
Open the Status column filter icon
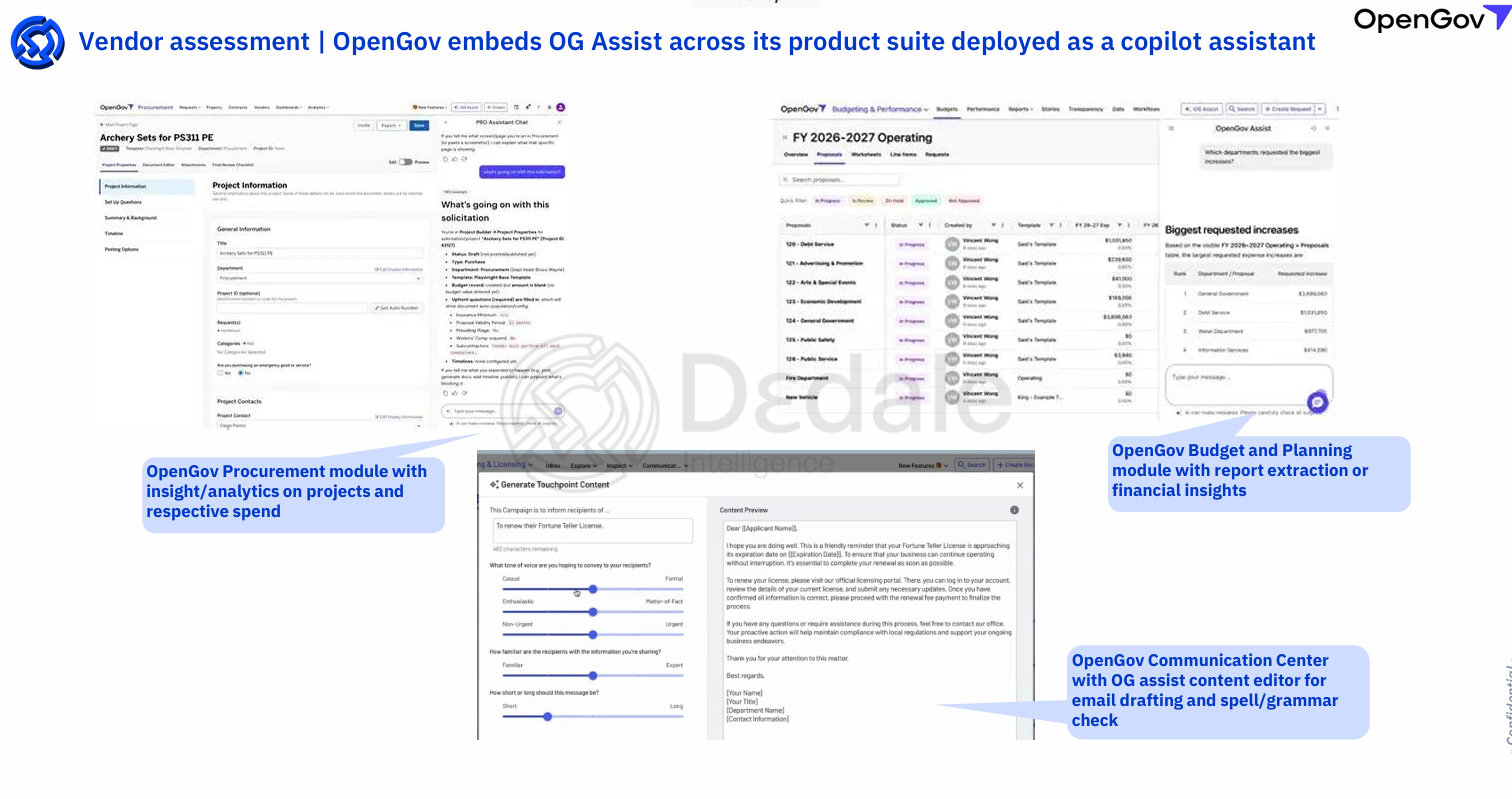pos(920,225)
